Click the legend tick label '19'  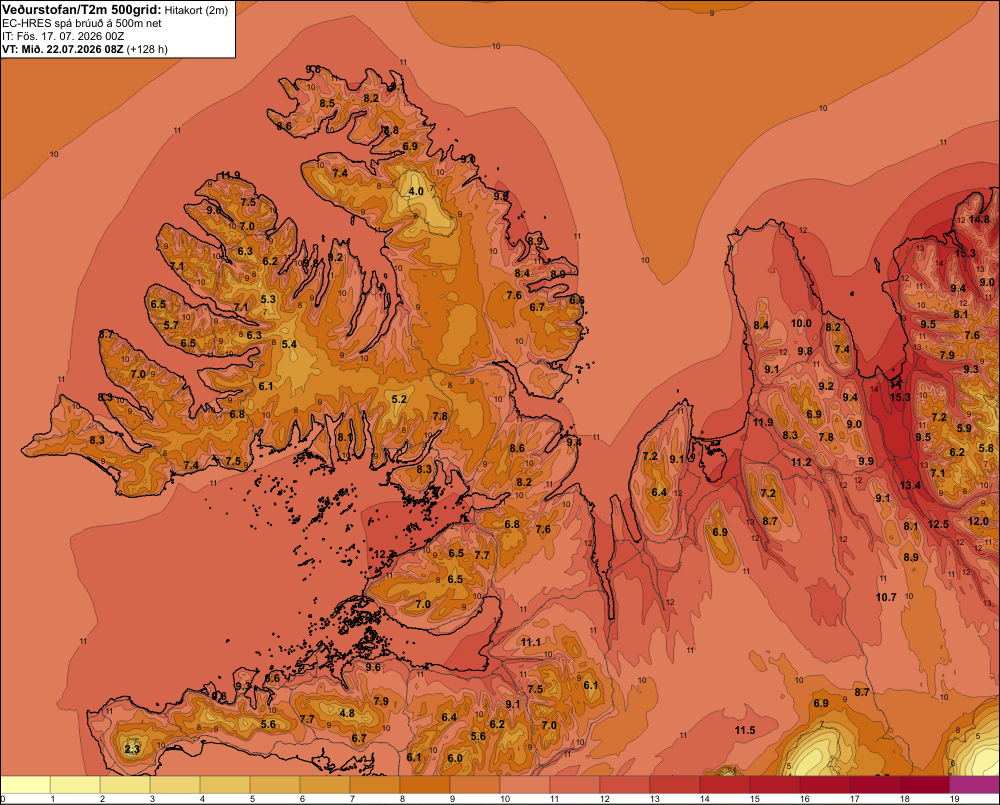(x=955, y=799)
